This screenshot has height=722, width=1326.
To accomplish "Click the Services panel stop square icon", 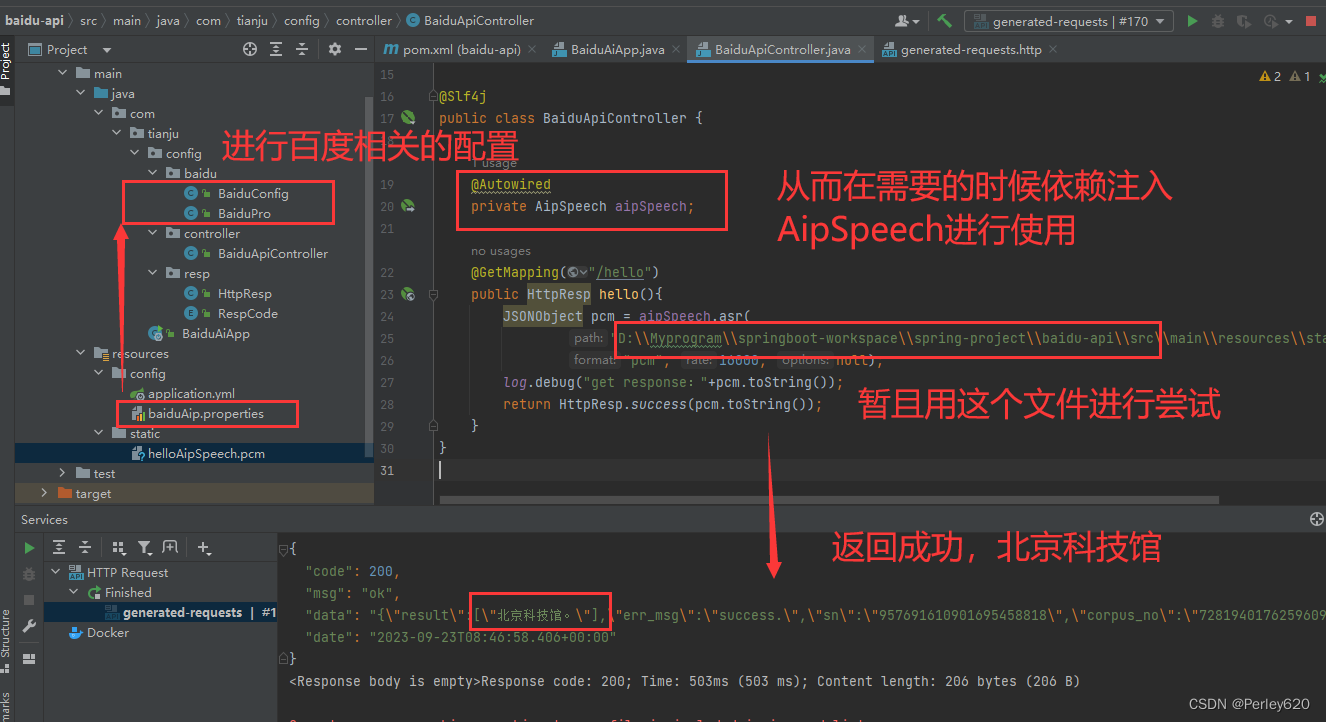I will click(29, 600).
